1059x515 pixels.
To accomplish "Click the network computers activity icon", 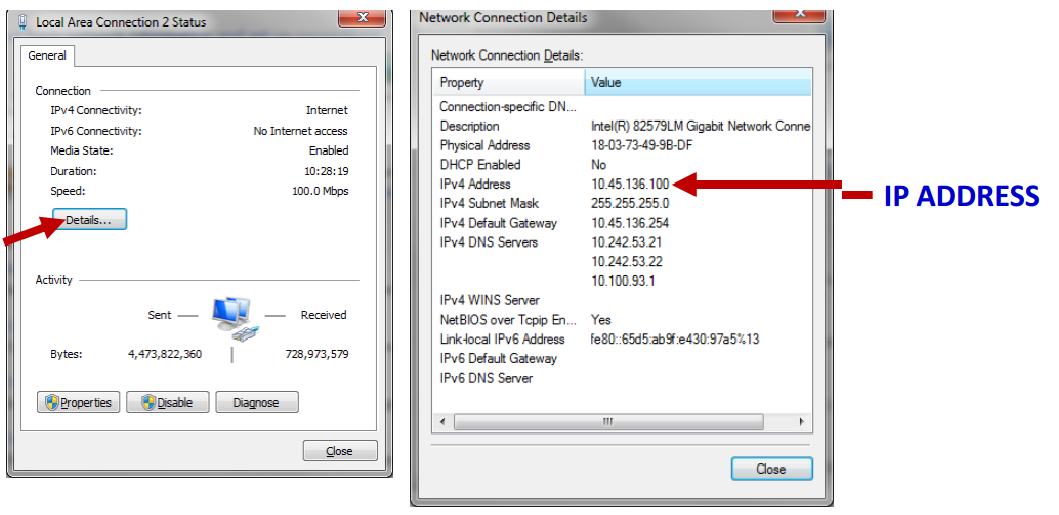I will [x=234, y=319].
